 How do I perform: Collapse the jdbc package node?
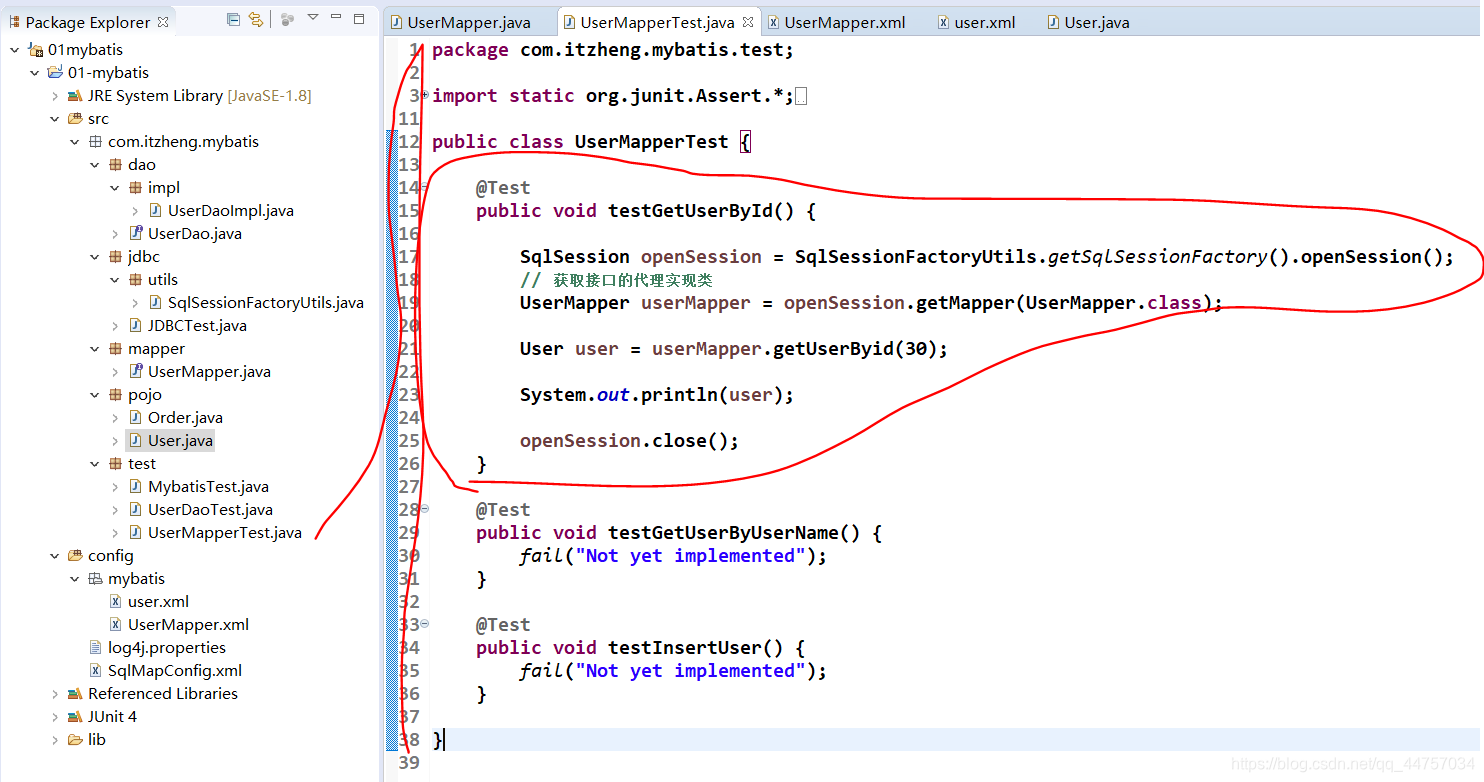(x=94, y=257)
